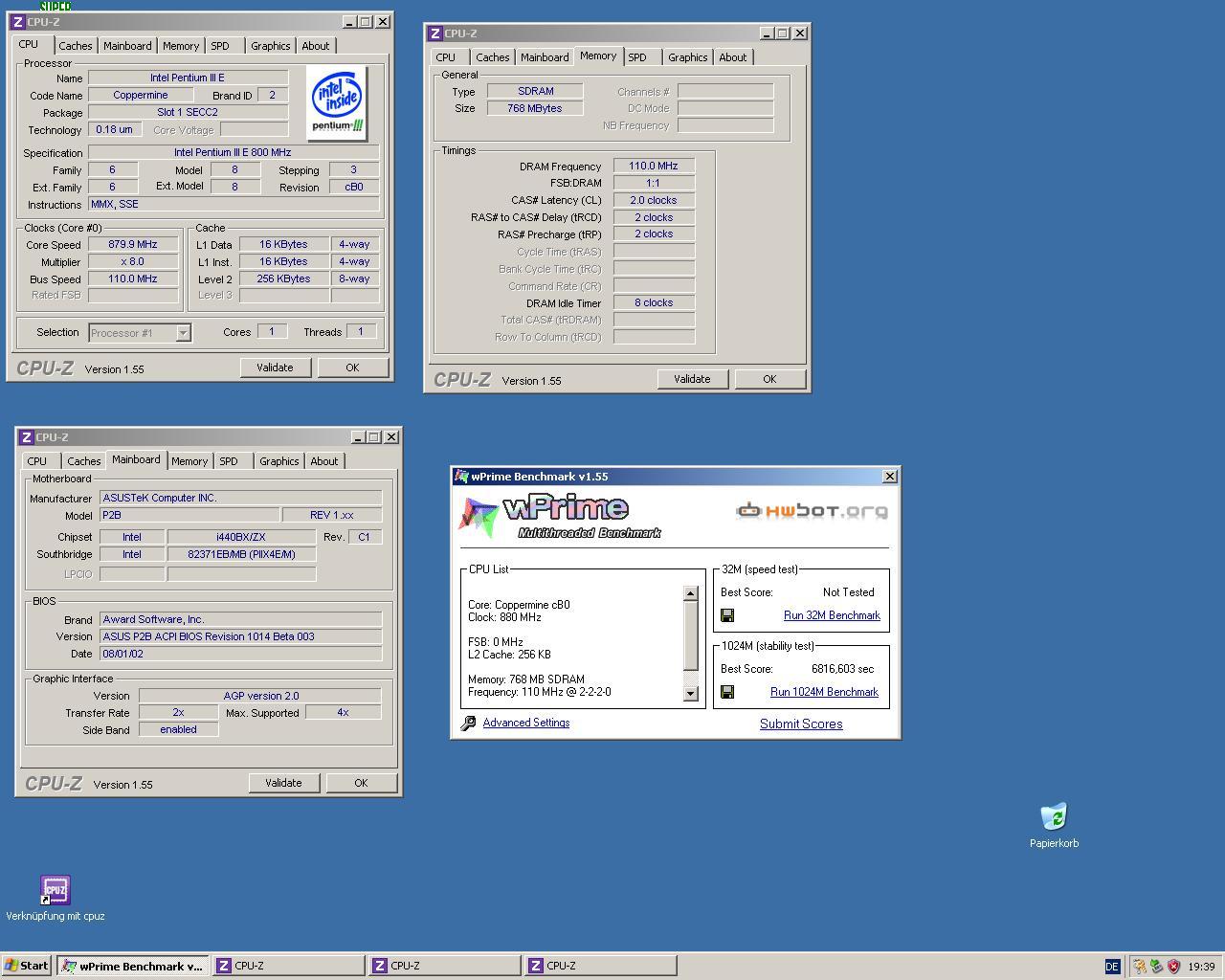Click the CPU Name field Intel Pentium III E
Viewport: 1225px width, 980px height.
point(188,78)
